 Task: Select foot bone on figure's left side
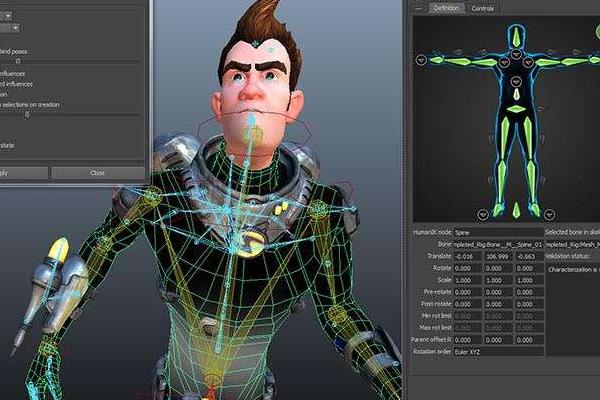pos(498,211)
